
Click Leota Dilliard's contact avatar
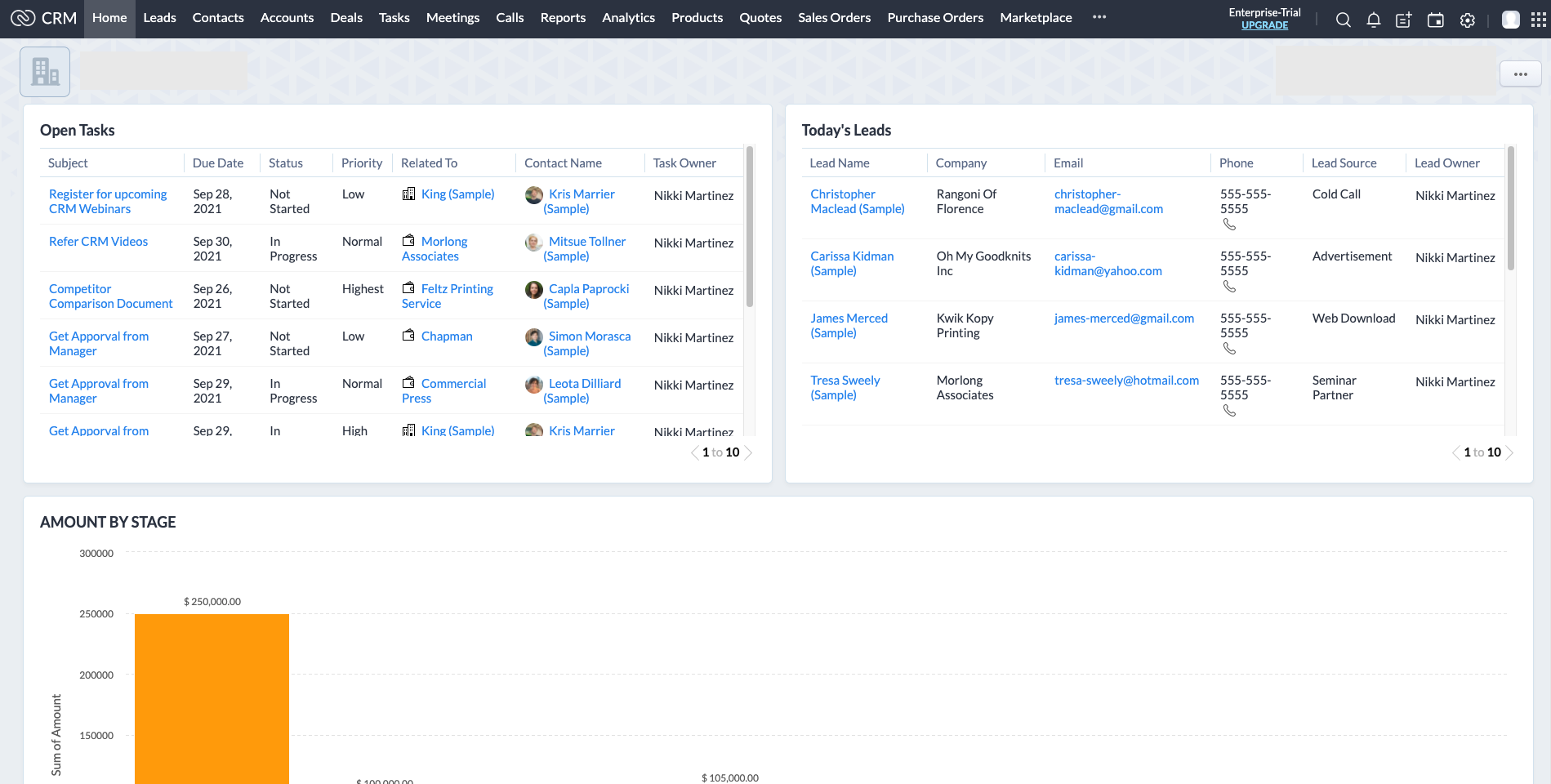point(534,385)
